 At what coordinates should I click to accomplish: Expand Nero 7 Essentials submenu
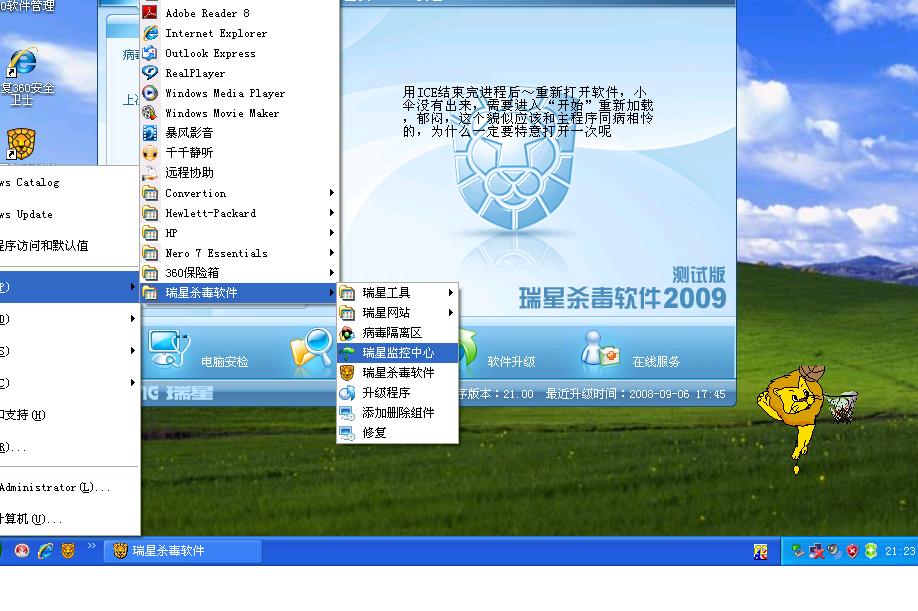coord(239,253)
